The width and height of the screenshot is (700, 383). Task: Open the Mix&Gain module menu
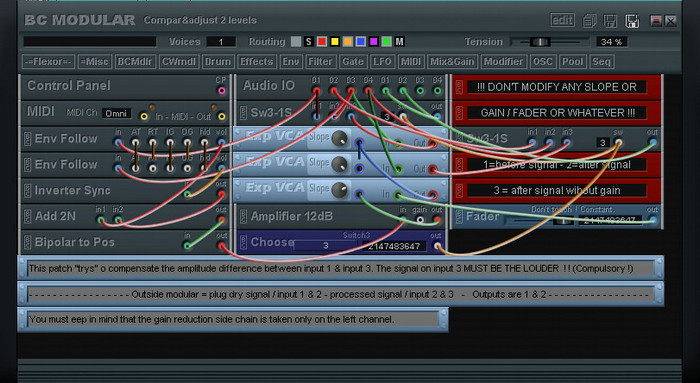[453, 62]
